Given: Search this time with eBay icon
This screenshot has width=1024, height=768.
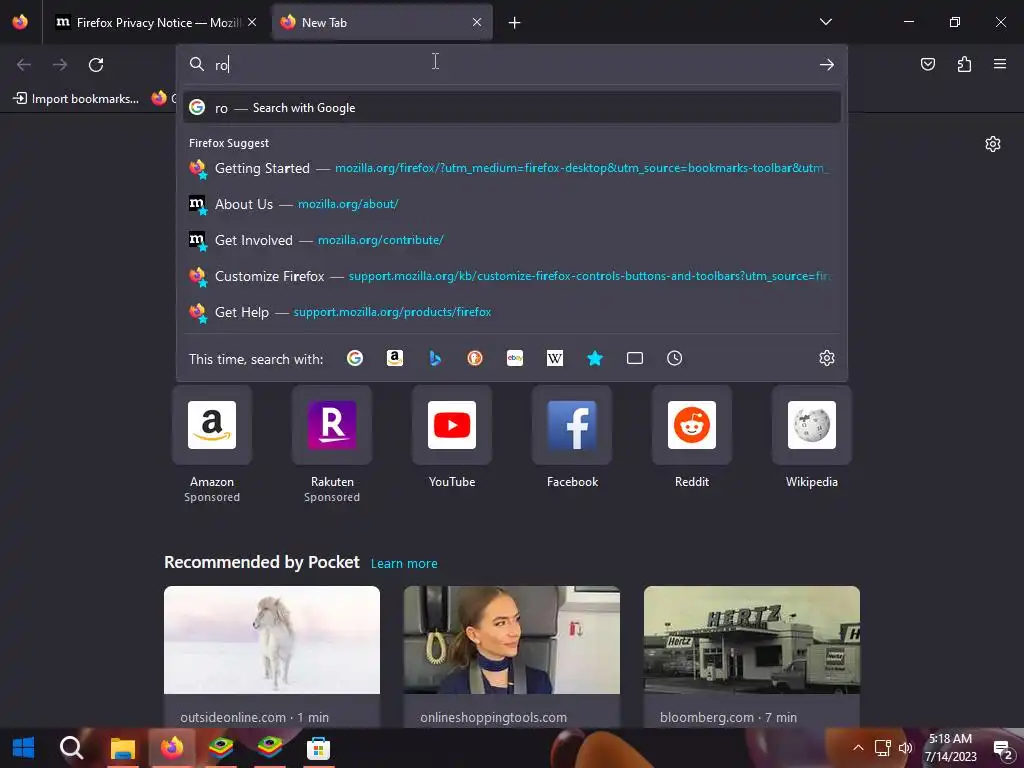Looking at the screenshot, I should pos(515,358).
